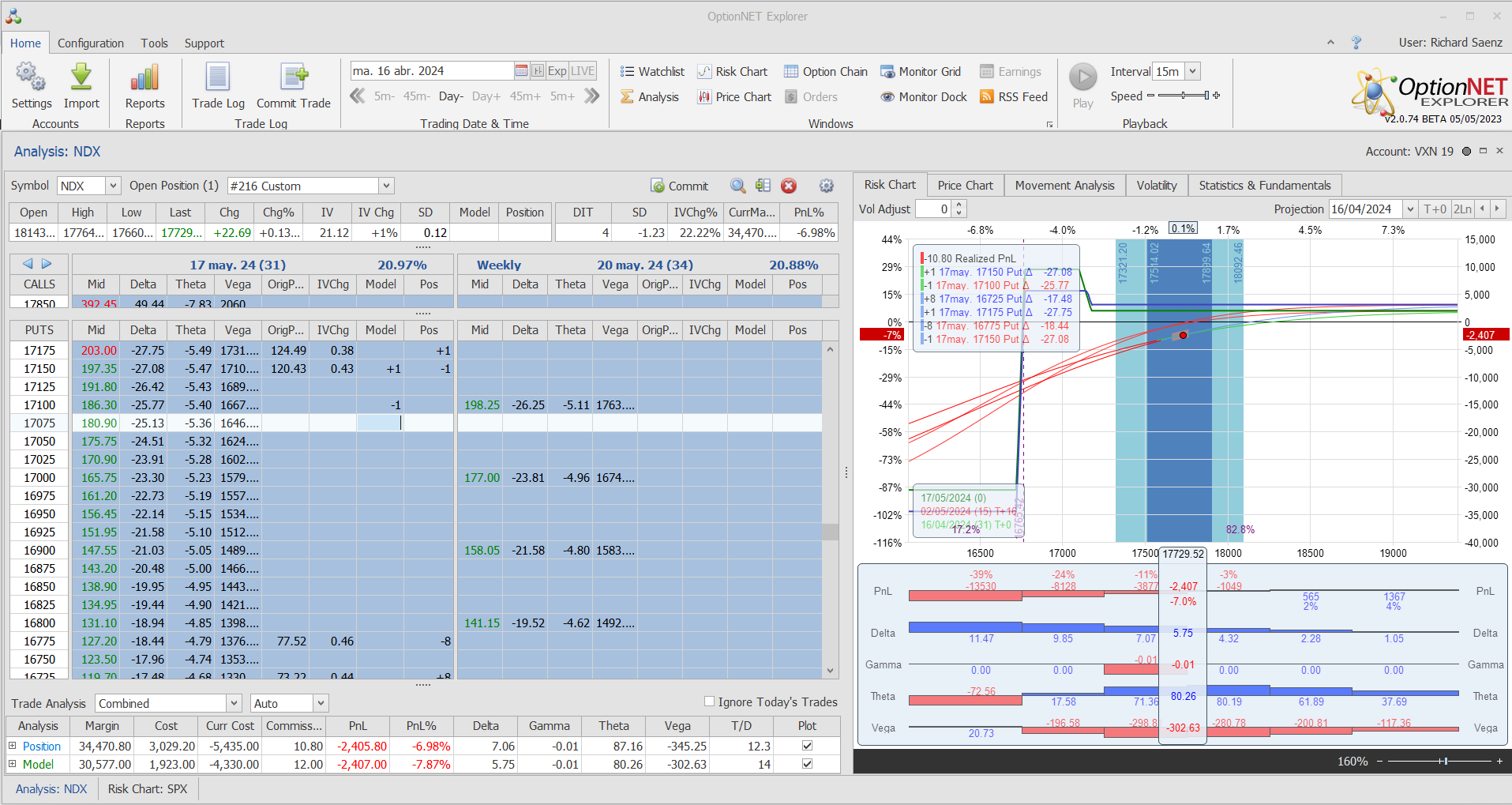The height and width of the screenshot is (805, 1512).
Task: Open the Symbol NDX dropdown
Action: point(113,186)
